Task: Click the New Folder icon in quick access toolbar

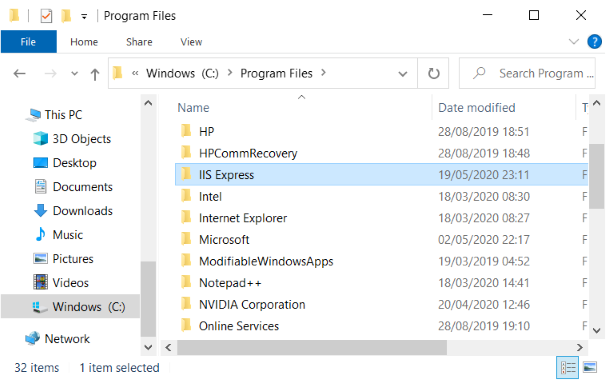Action: coord(66,16)
